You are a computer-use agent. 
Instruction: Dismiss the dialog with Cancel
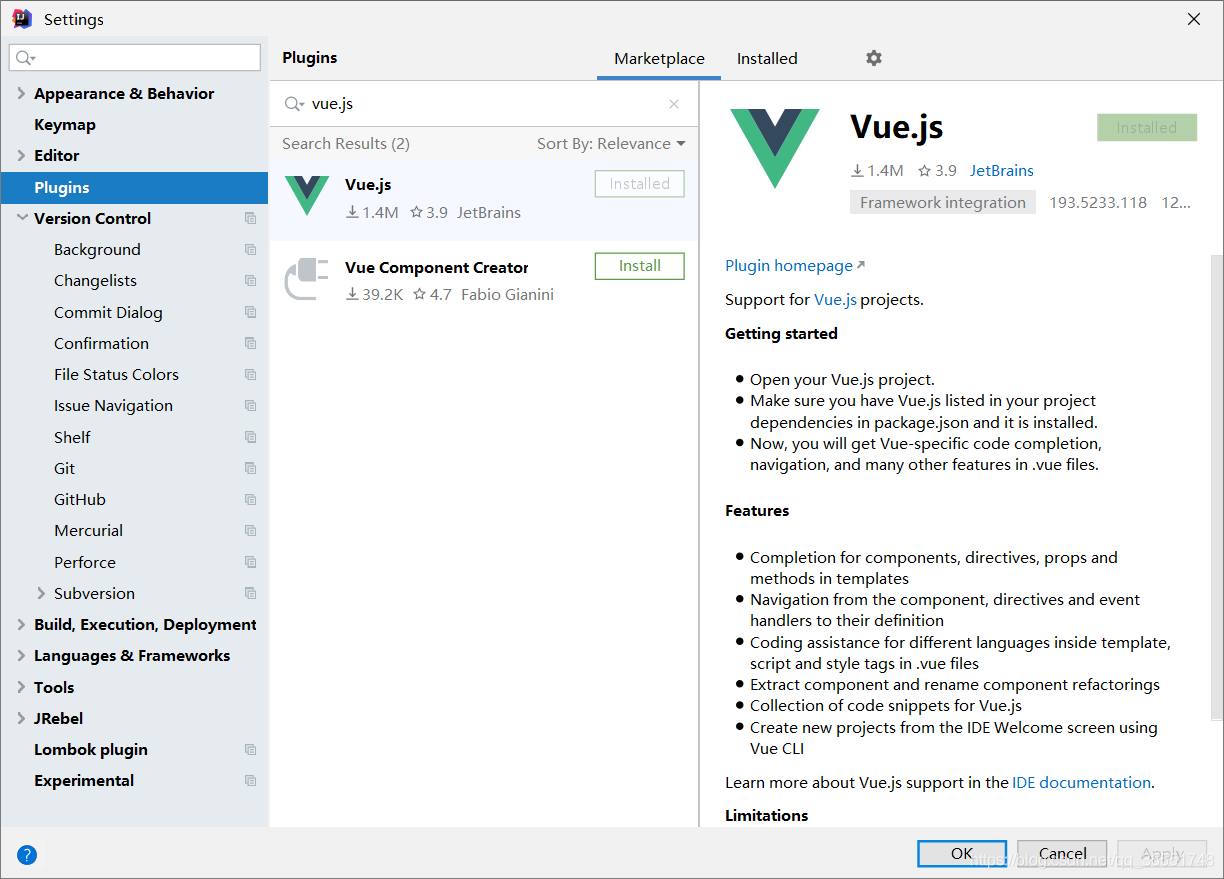pyautogui.click(x=1062, y=853)
